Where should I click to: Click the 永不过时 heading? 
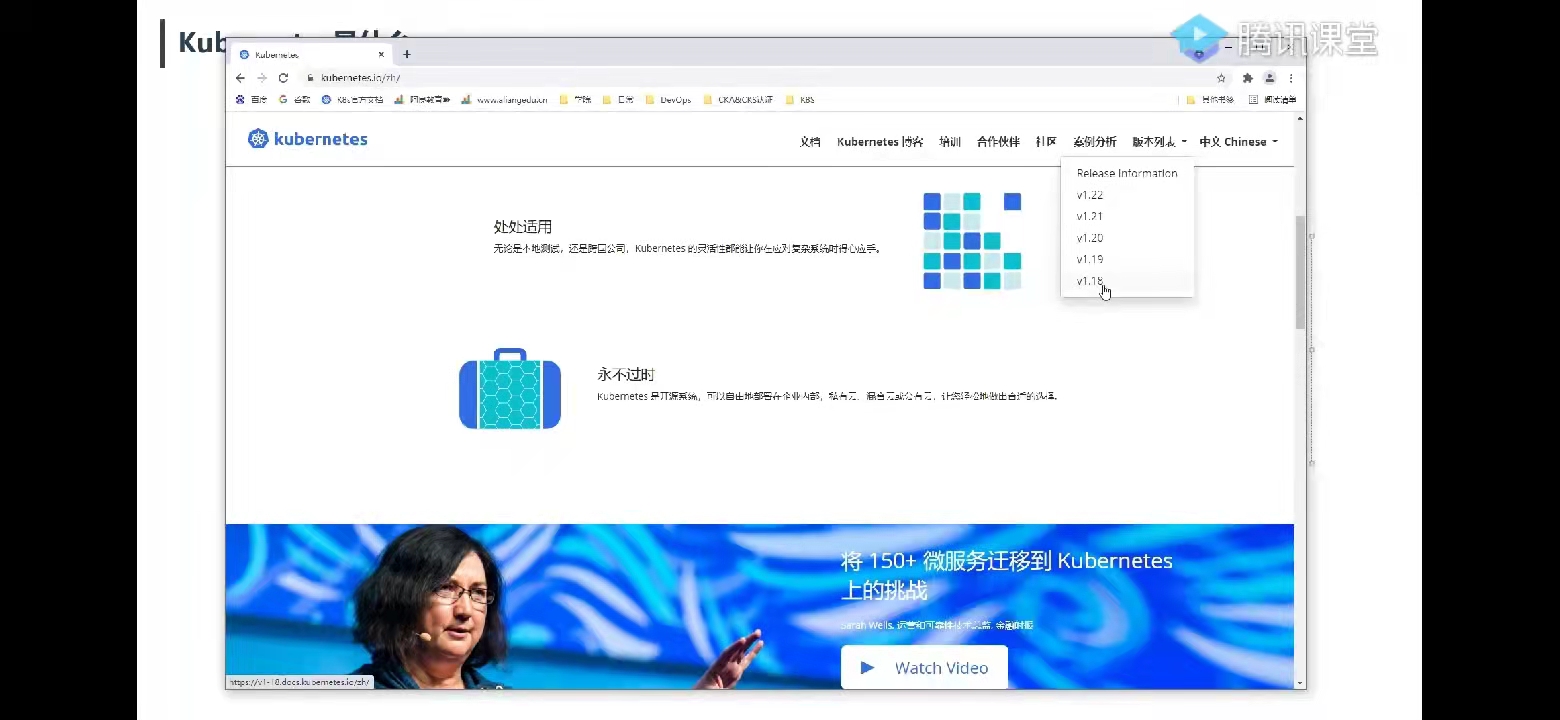(626, 374)
